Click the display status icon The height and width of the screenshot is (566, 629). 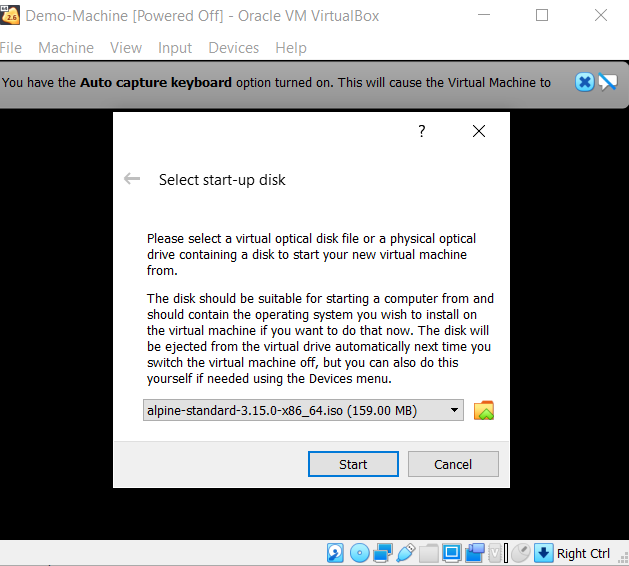[452, 553]
